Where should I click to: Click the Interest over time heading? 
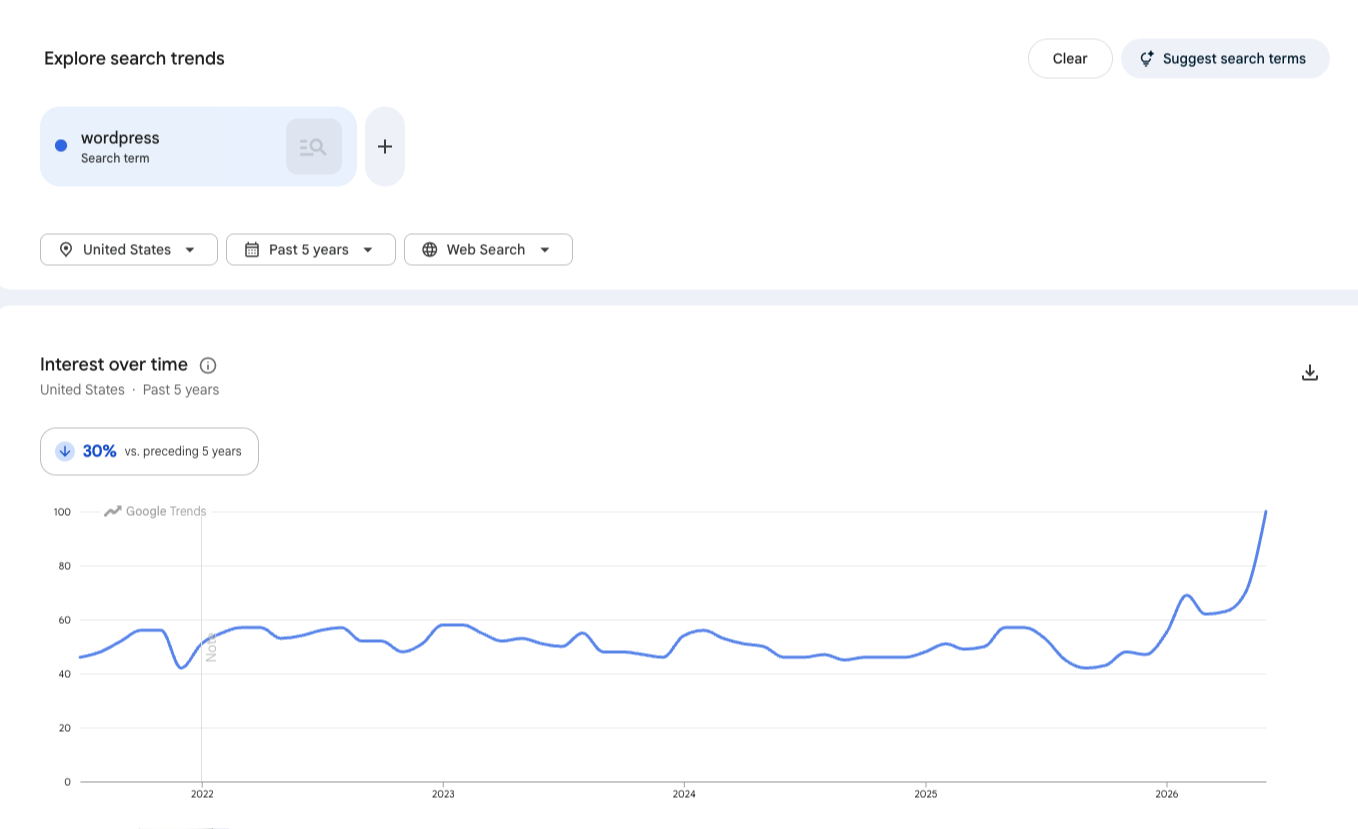(x=114, y=365)
